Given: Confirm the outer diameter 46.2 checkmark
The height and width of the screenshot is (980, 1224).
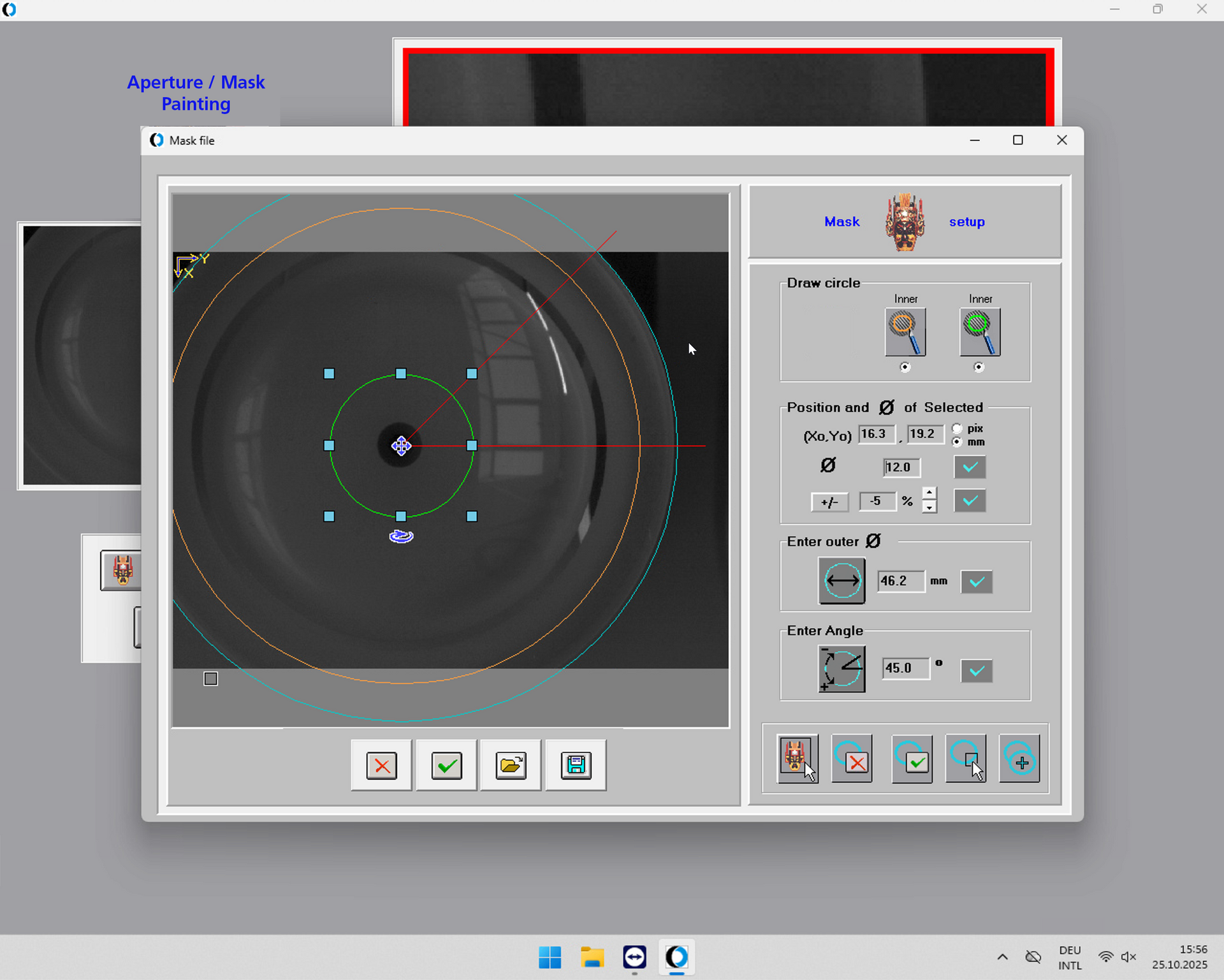Looking at the screenshot, I should point(976,581).
